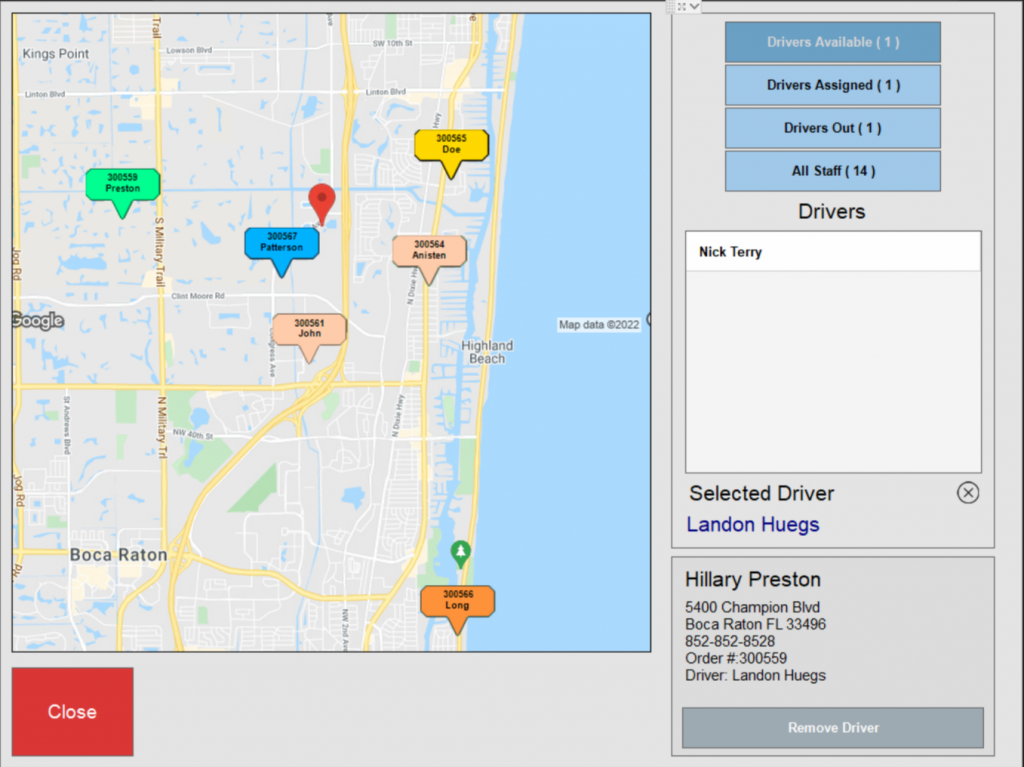Select the yellow 300565 Doe order marker
Screen dimensions: 1024x767
[451, 146]
